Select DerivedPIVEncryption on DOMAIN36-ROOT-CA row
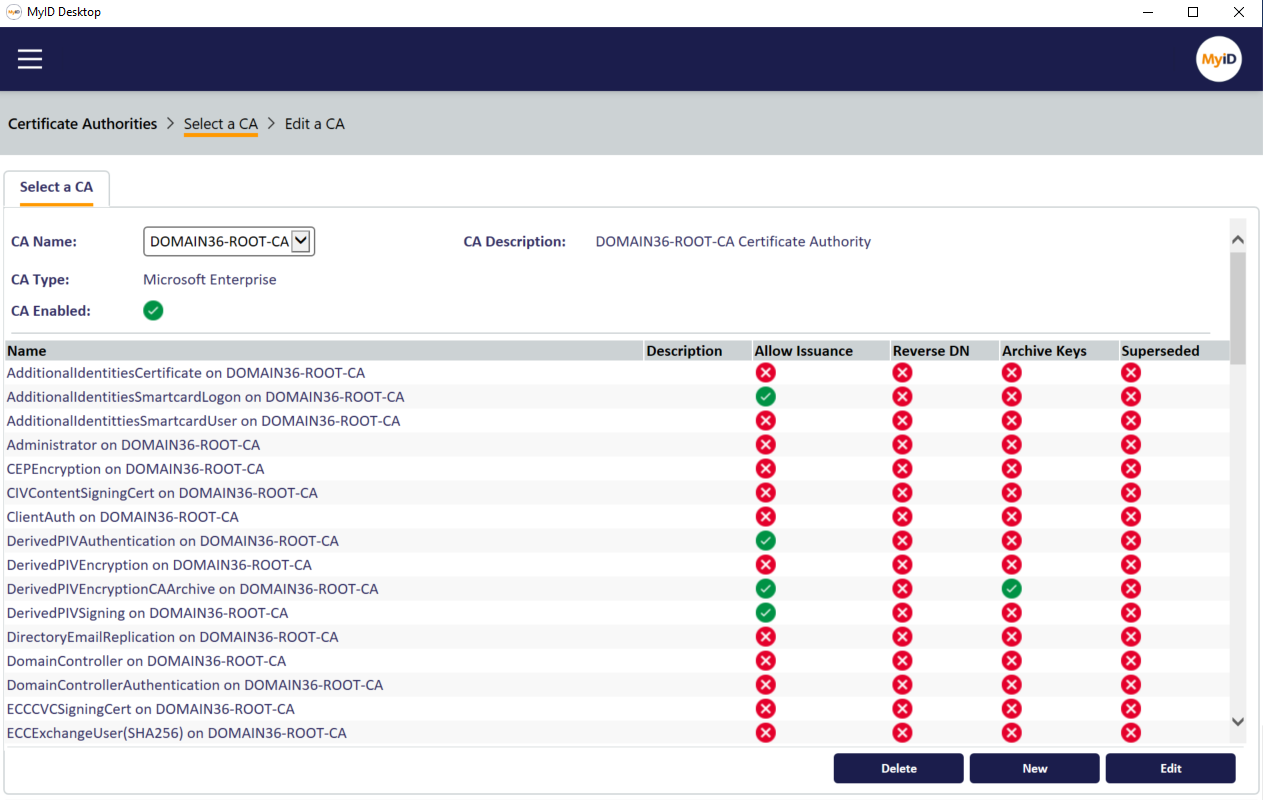 617,565
